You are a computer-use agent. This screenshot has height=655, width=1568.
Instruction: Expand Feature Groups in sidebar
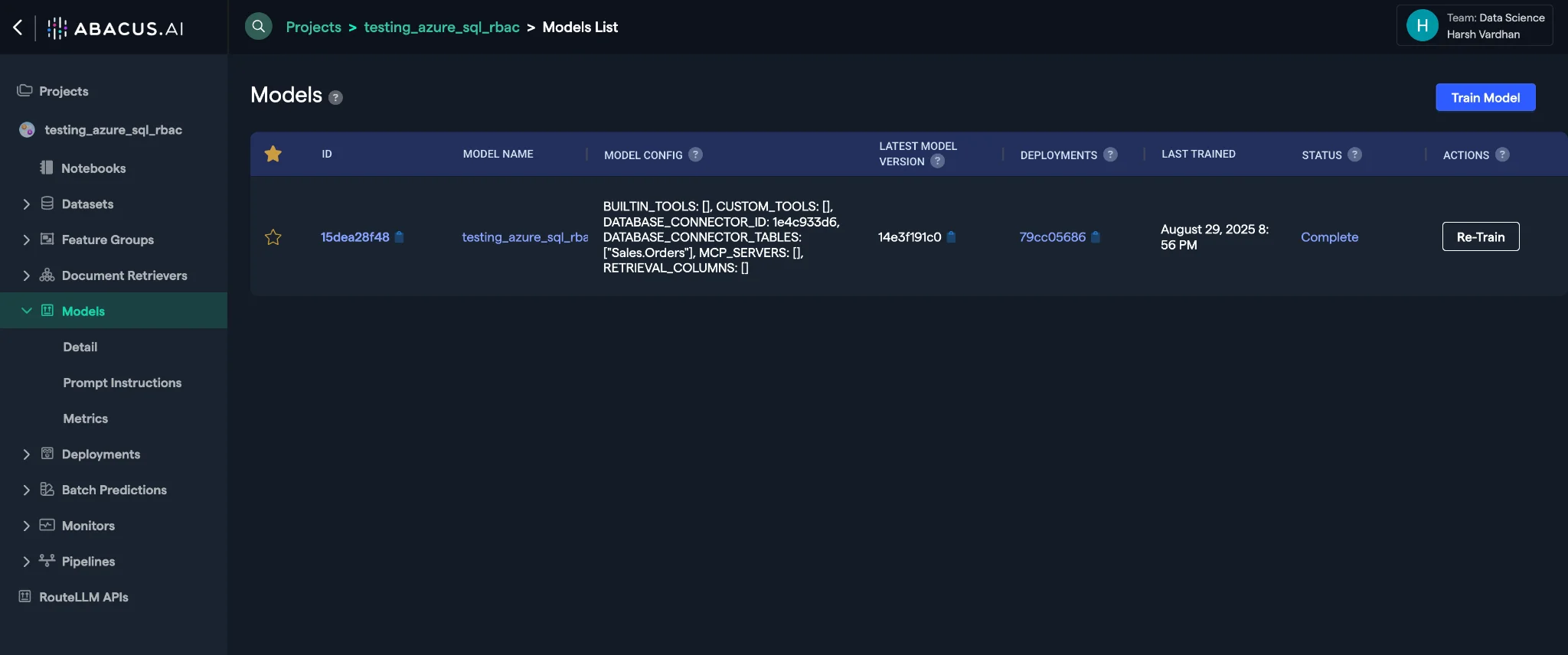pos(27,240)
